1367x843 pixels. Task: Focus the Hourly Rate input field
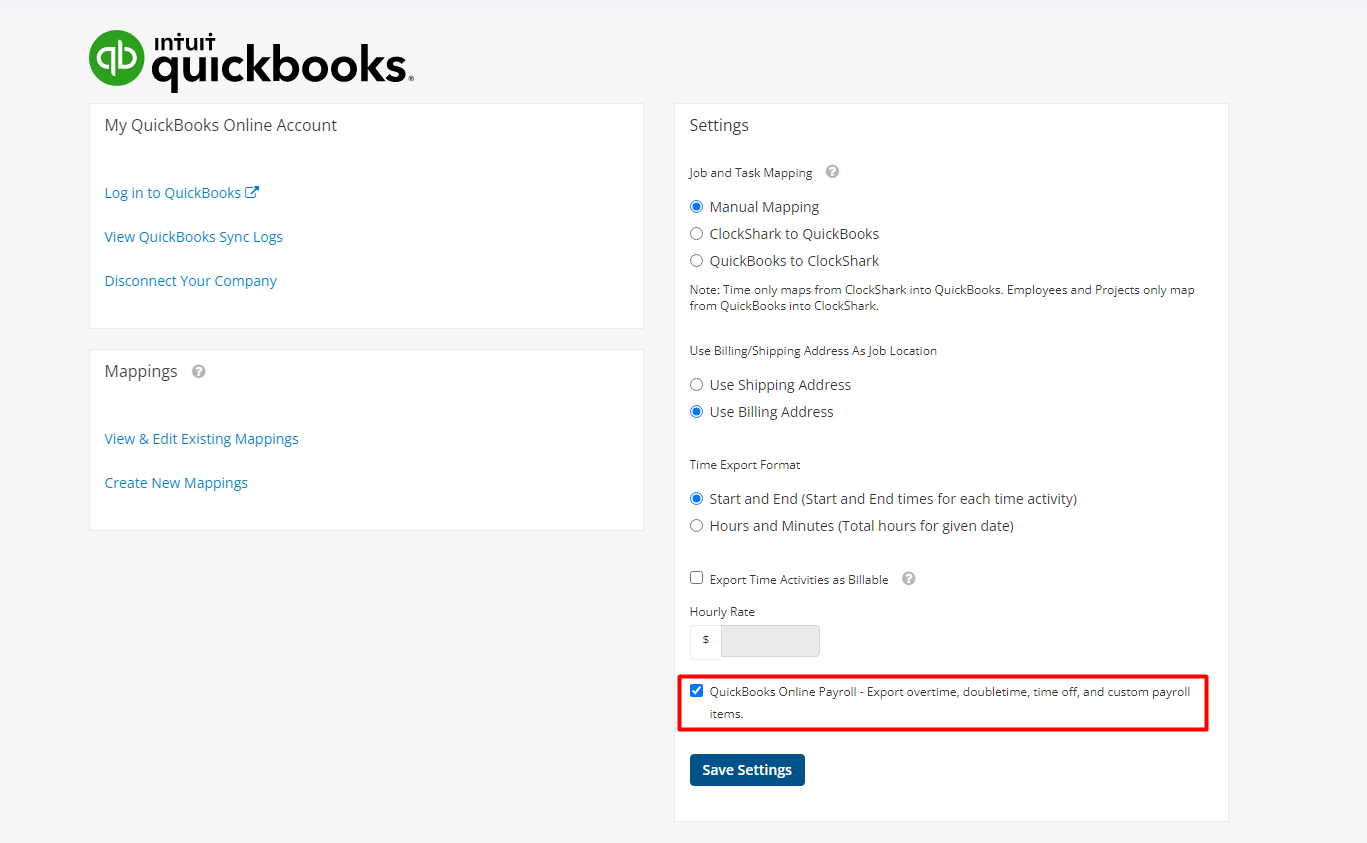(770, 641)
